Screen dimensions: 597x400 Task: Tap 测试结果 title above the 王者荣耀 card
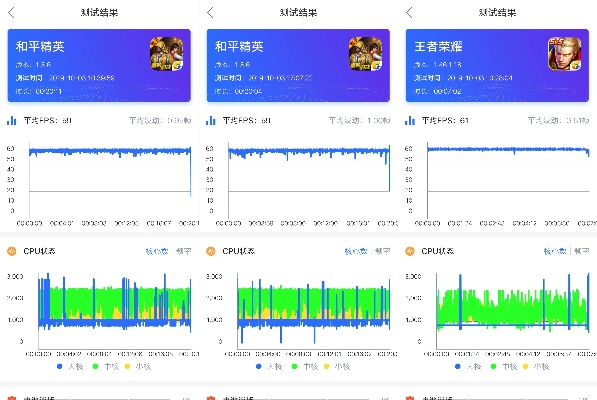coord(497,13)
